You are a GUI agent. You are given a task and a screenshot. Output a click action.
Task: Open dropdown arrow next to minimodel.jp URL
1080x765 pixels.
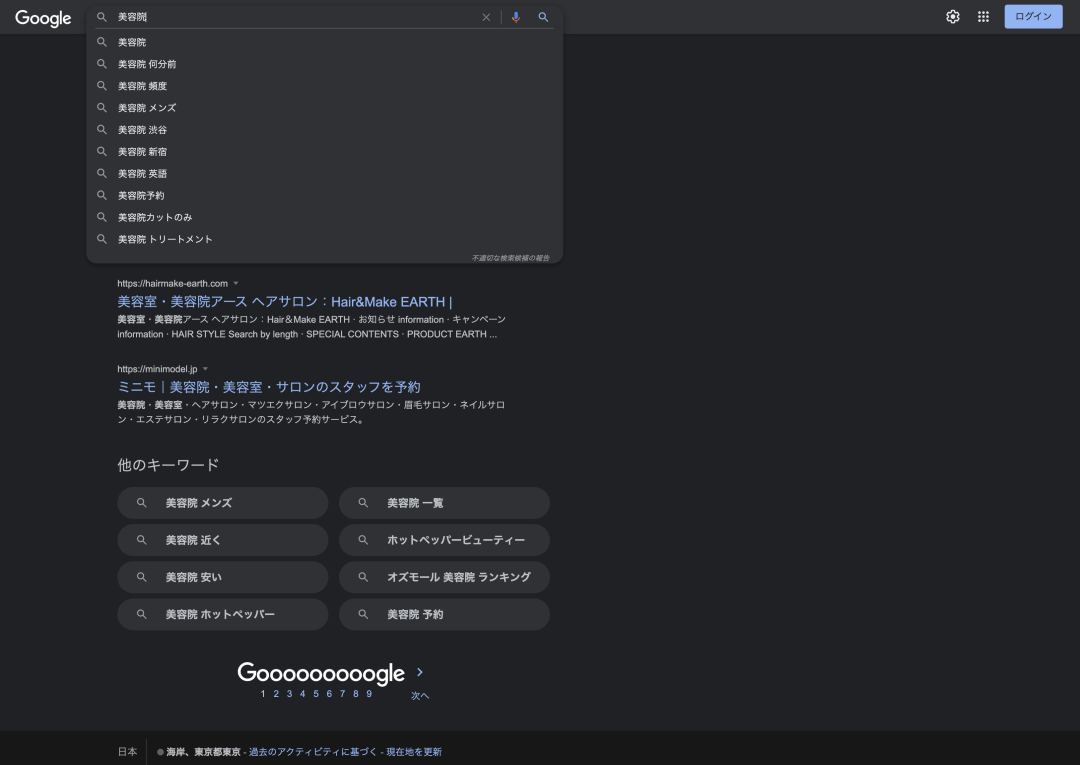(x=205, y=369)
